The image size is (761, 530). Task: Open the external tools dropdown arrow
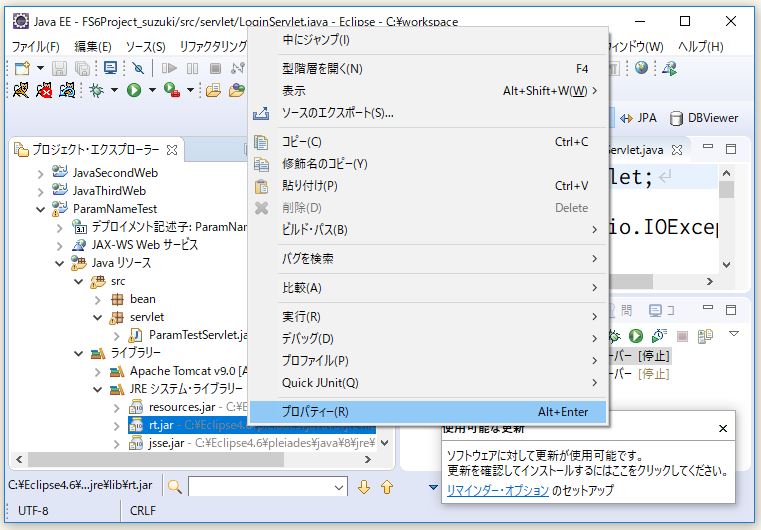[190, 90]
